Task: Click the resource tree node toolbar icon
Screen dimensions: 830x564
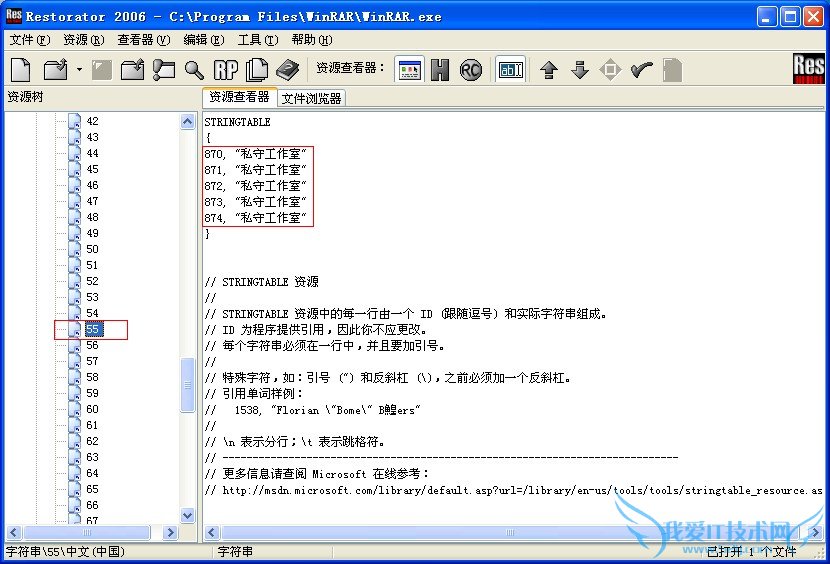Action: pos(164,69)
